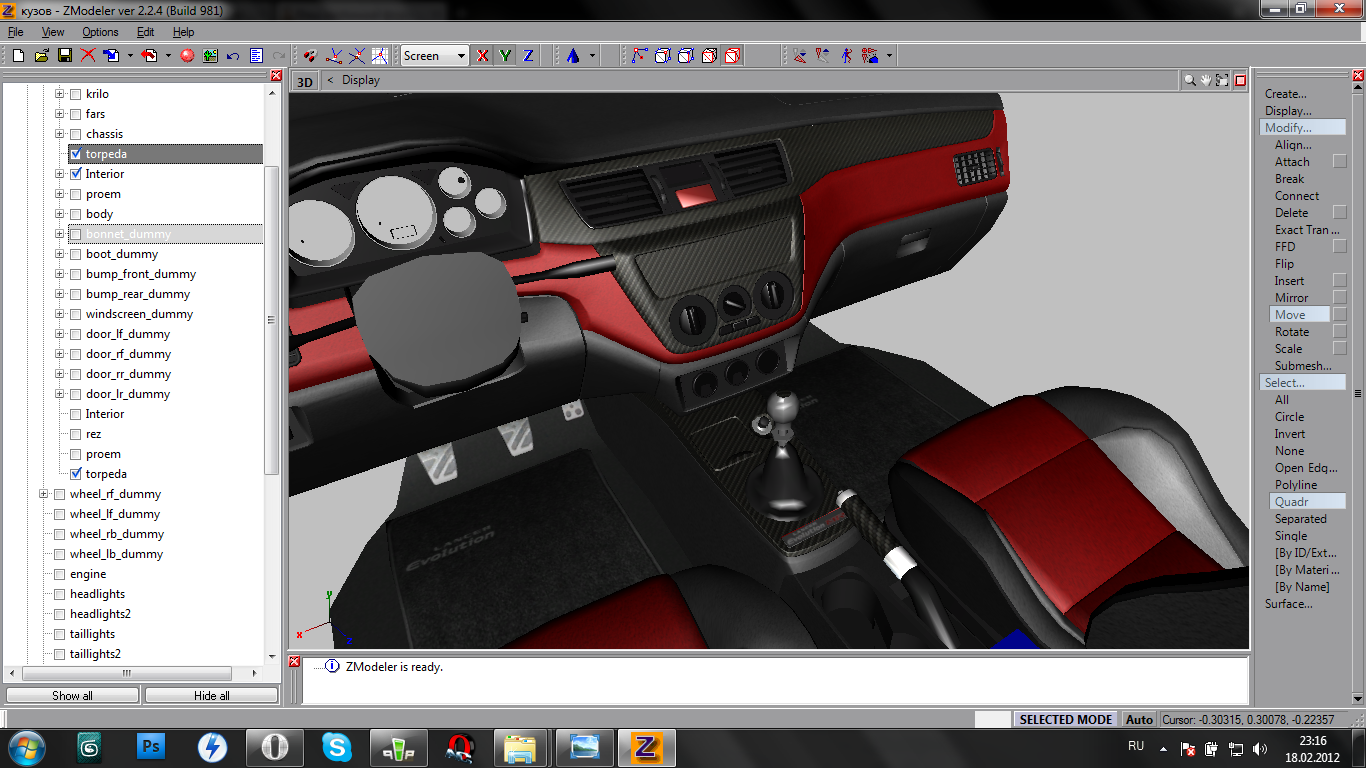Open the materials editor red sphere icon

coord(187,56)
